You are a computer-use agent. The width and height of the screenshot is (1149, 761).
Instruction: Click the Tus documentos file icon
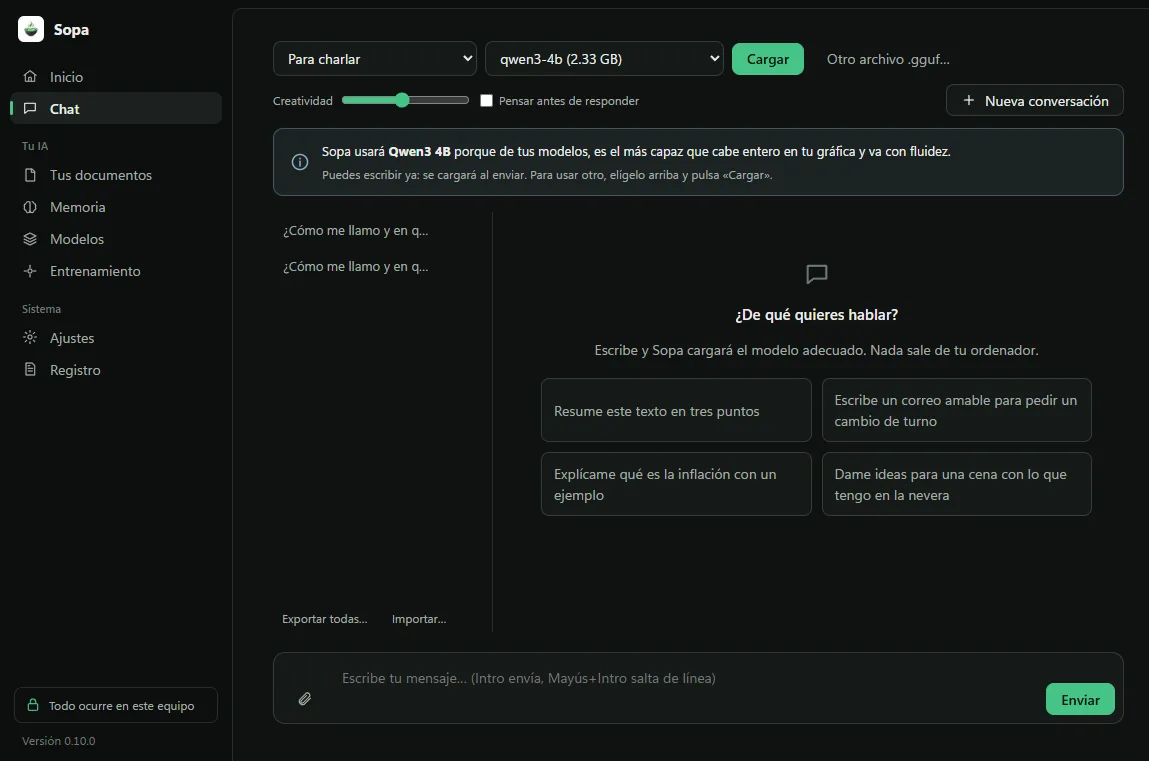click(30, 174)
